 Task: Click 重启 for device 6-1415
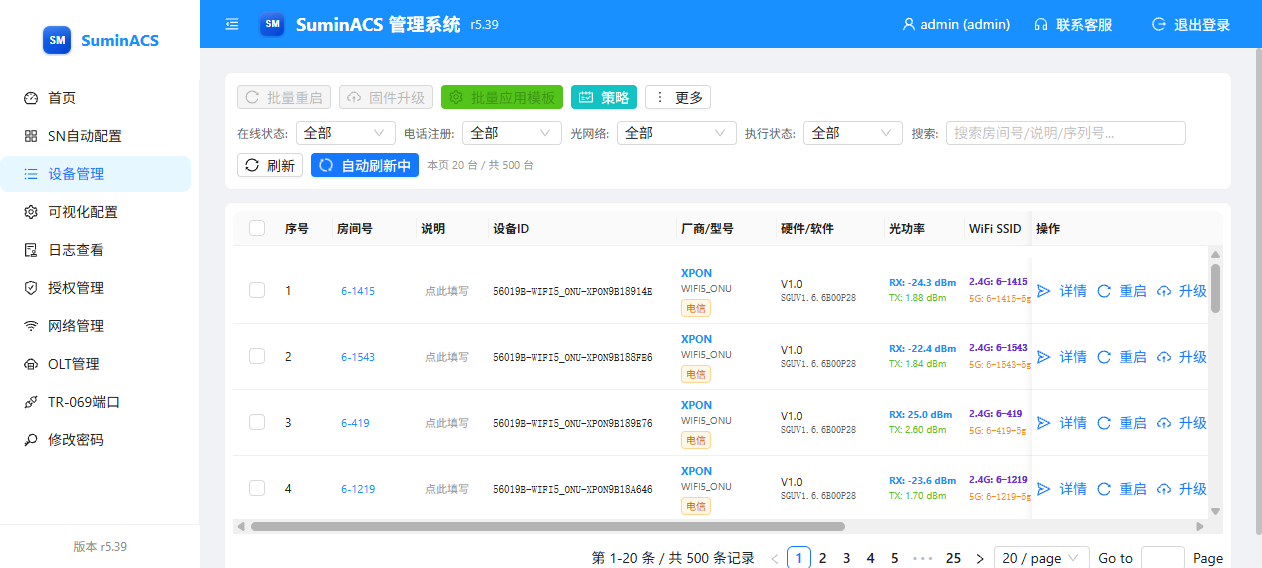click(1122, 291)
